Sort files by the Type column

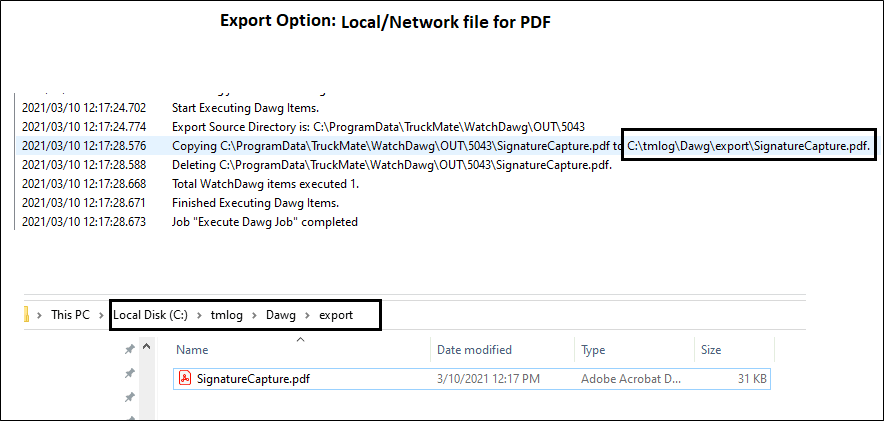pos(593,350)
